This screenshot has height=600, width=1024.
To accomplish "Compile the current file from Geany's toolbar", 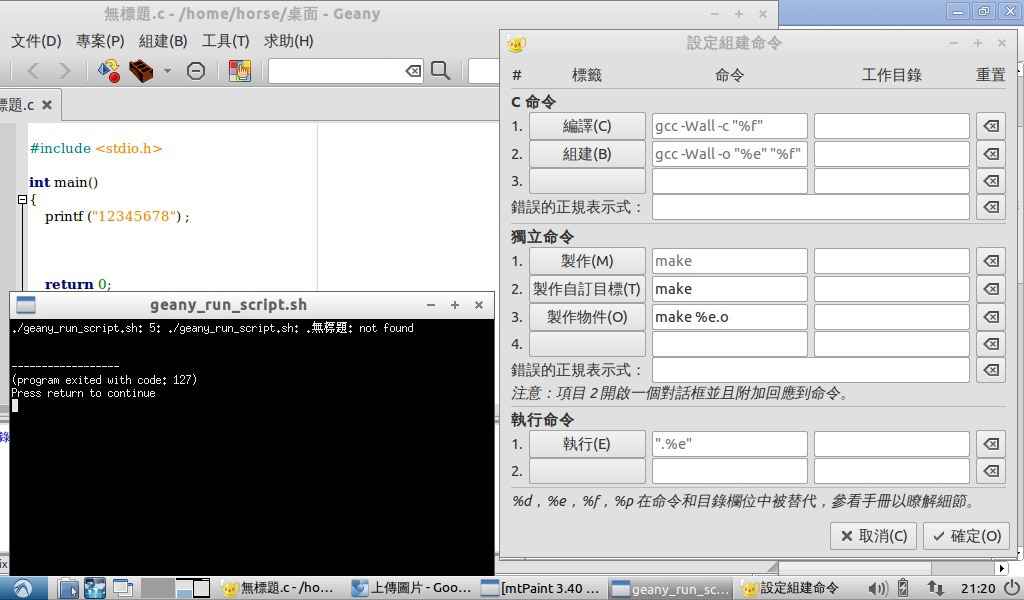I will 108,71.
